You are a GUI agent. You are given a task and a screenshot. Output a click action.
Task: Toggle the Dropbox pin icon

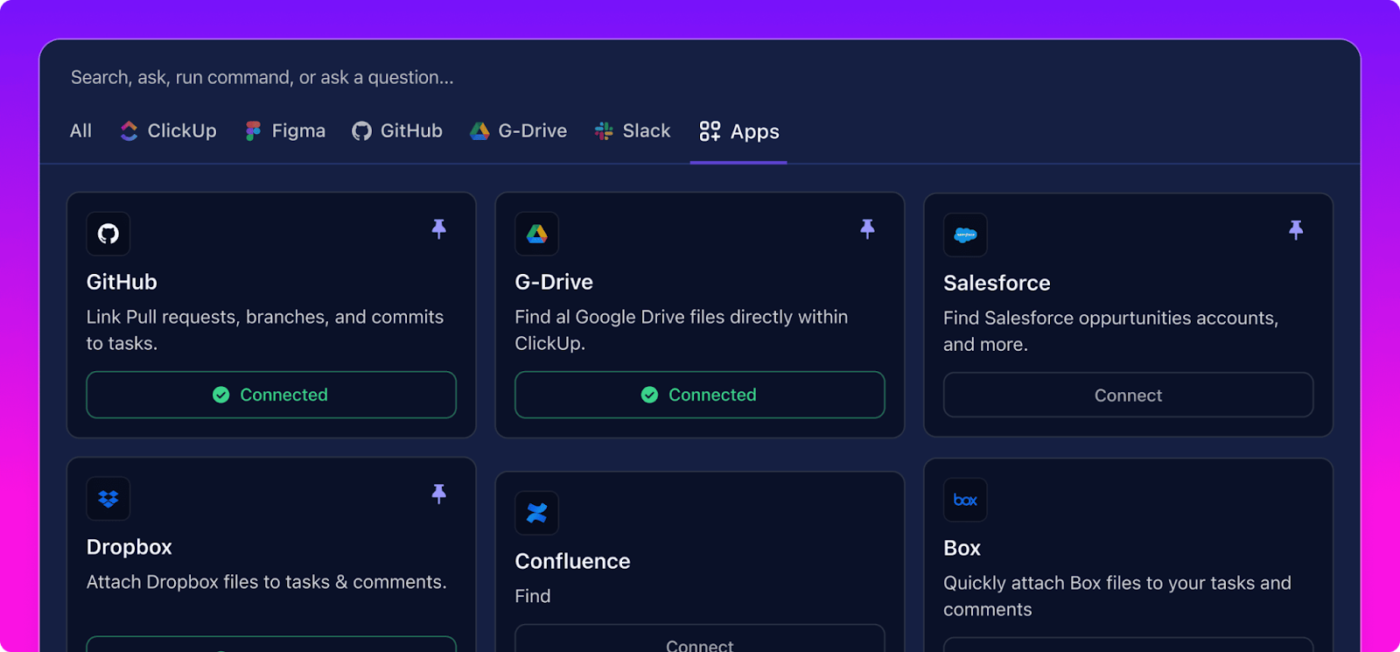438,493
